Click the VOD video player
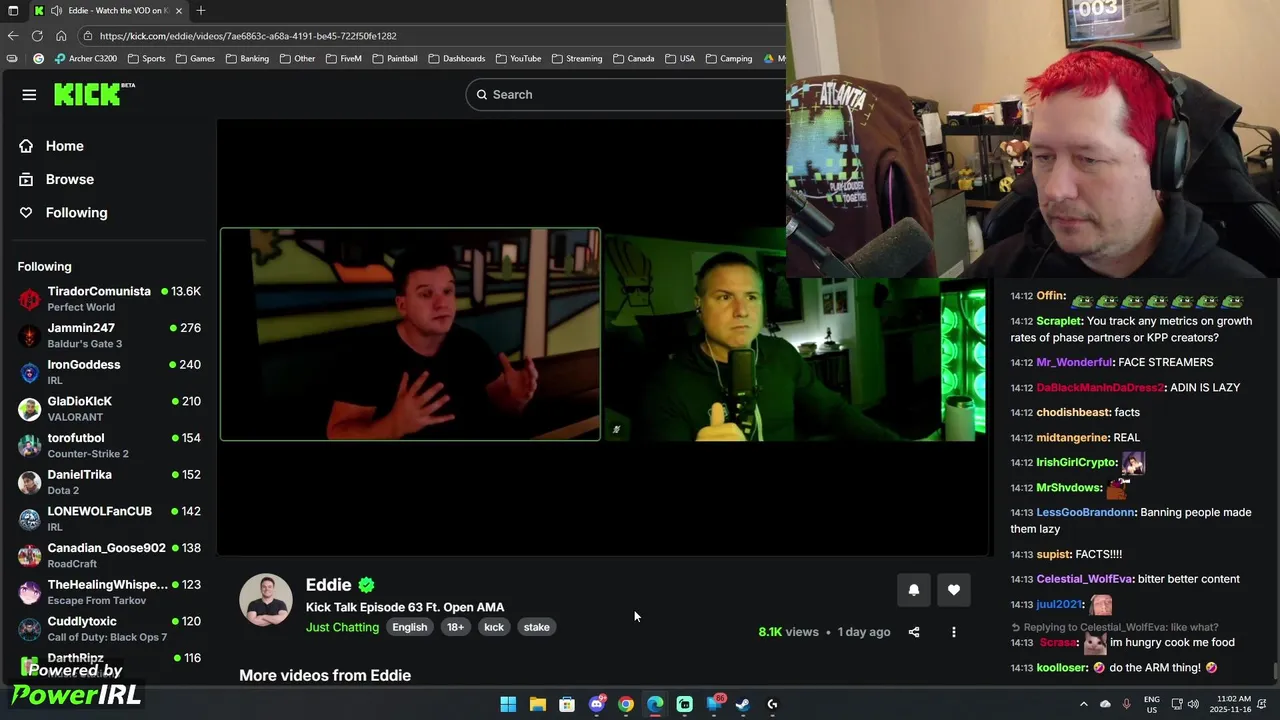Screen dimensions: 1280x720 coord(603,336)
